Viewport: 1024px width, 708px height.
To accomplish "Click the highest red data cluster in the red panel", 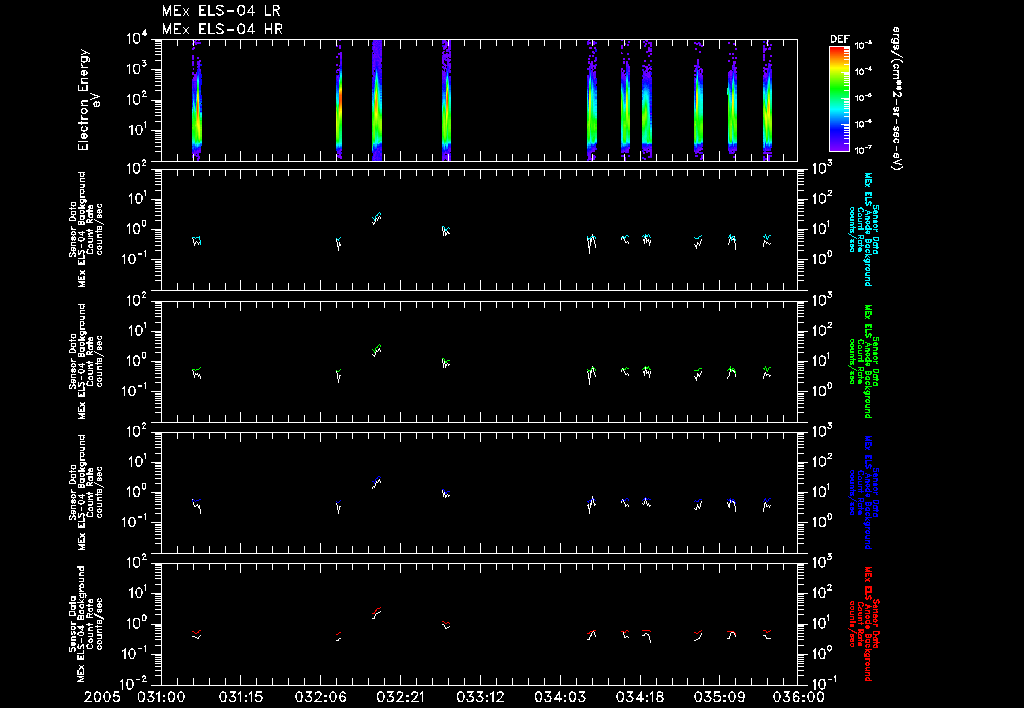I will pyautogui.click(x=376, y=613).
